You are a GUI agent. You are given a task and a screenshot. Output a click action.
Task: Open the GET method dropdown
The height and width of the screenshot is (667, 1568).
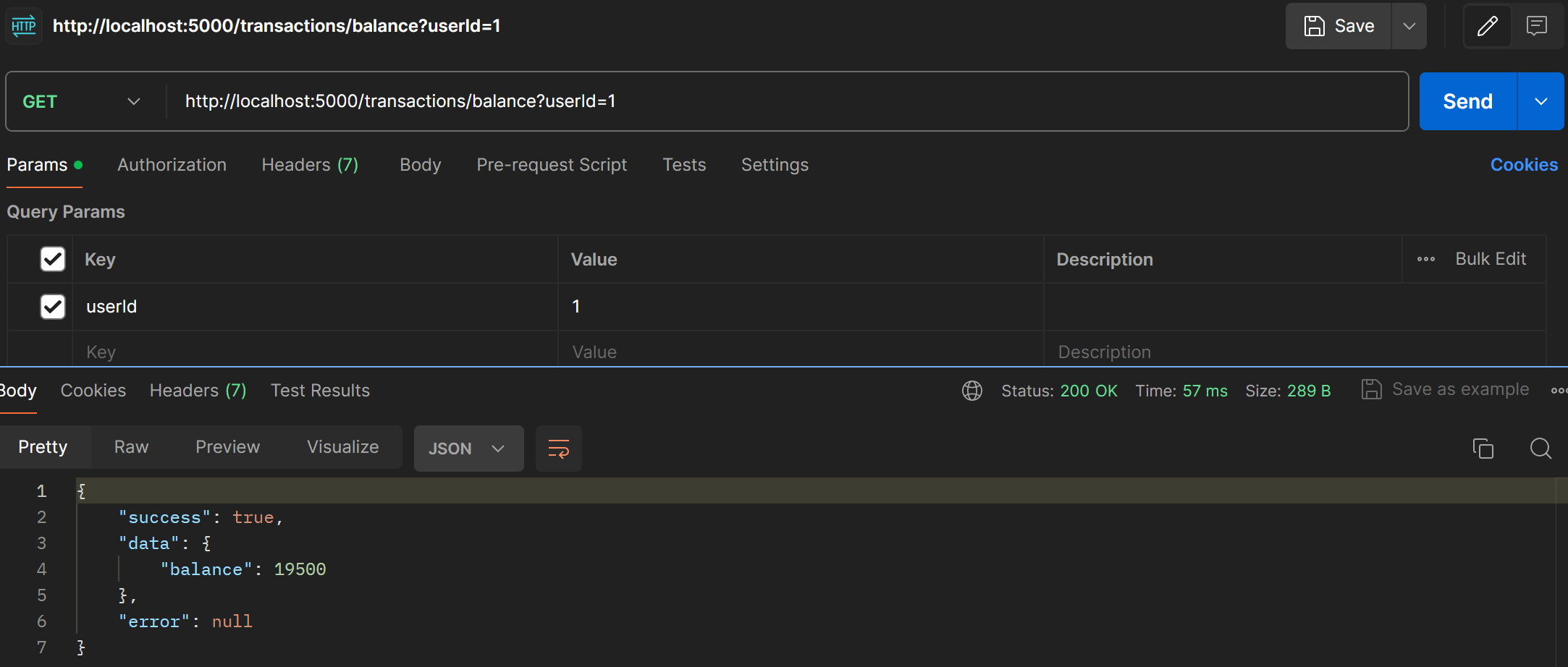[x=81, y=101]
